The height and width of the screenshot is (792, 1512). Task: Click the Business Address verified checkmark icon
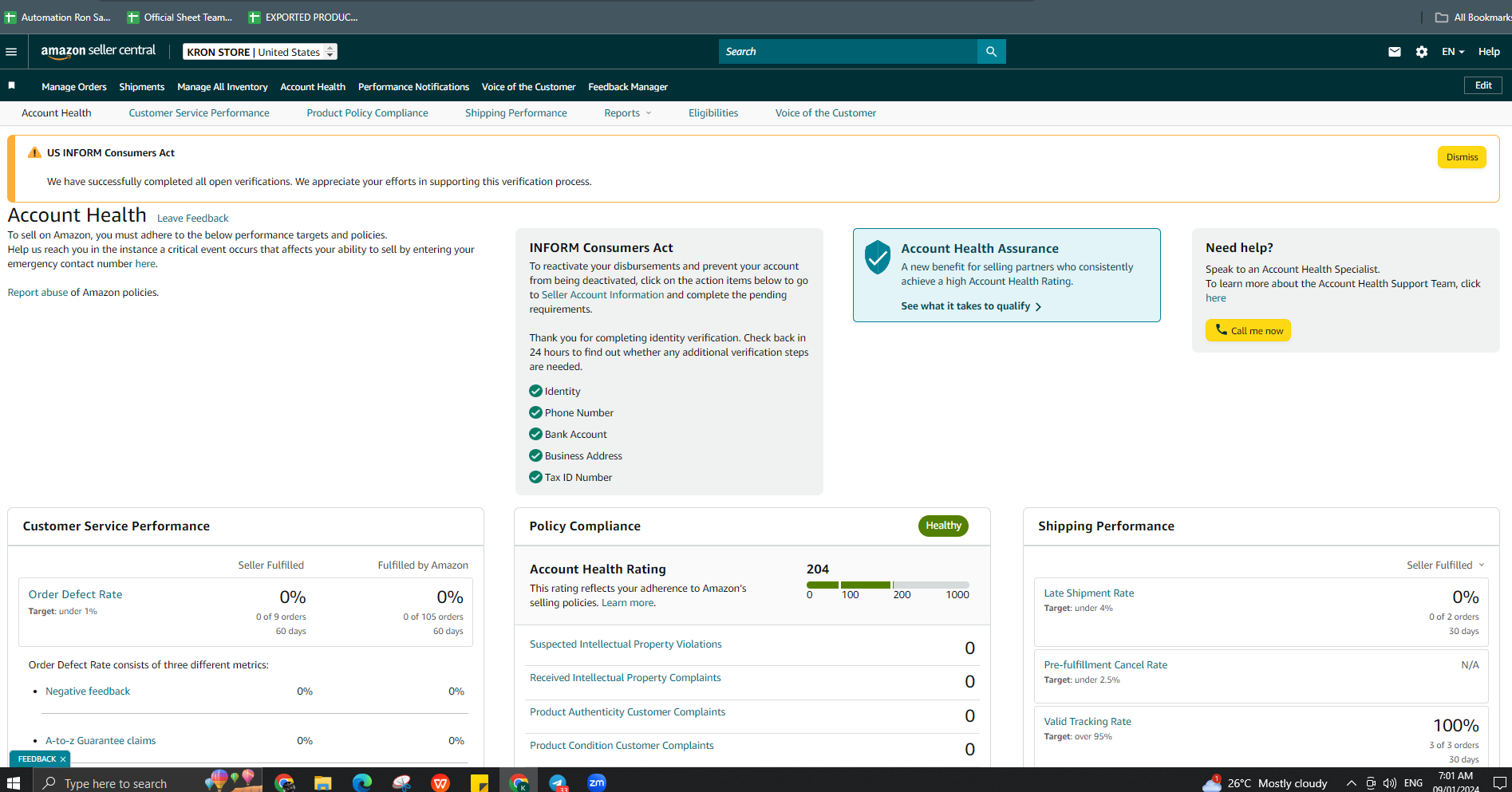point(535,455)
